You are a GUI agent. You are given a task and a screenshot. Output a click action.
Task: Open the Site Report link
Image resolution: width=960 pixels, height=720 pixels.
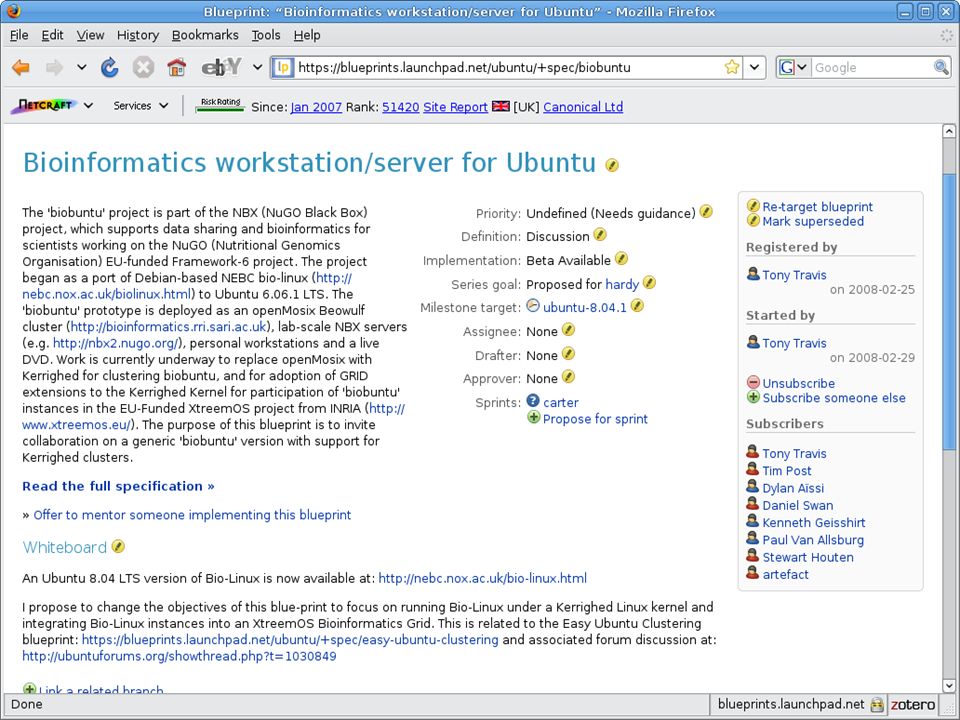[x=456, y=107]
